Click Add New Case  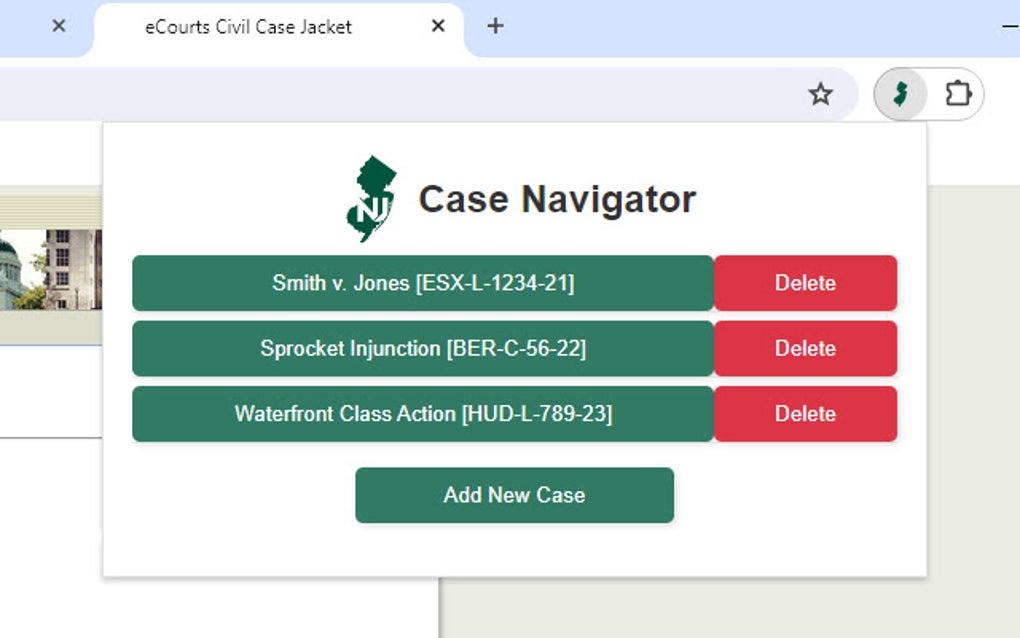point(514,495)
